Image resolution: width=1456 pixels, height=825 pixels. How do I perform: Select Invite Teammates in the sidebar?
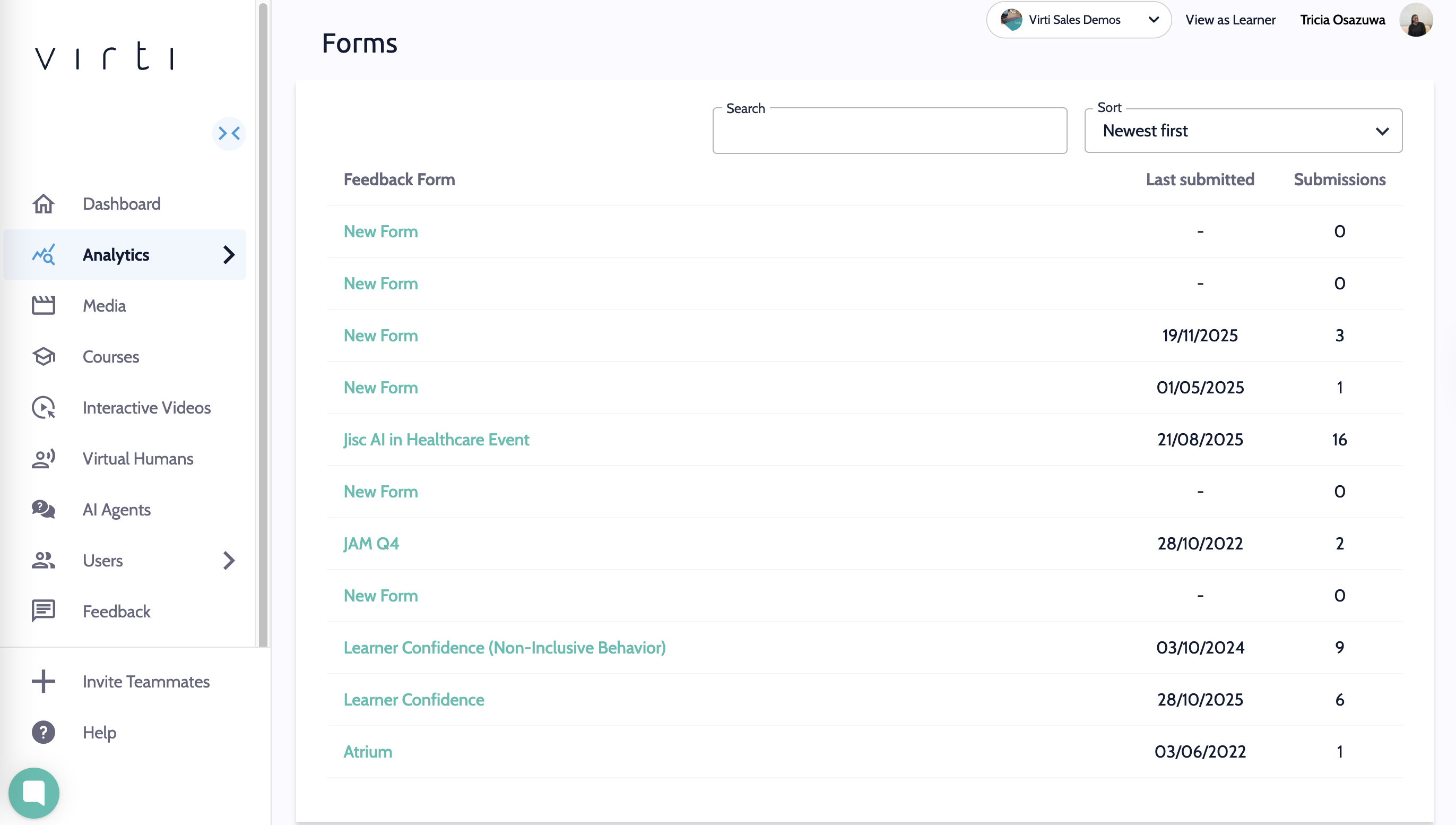(145, 681)
